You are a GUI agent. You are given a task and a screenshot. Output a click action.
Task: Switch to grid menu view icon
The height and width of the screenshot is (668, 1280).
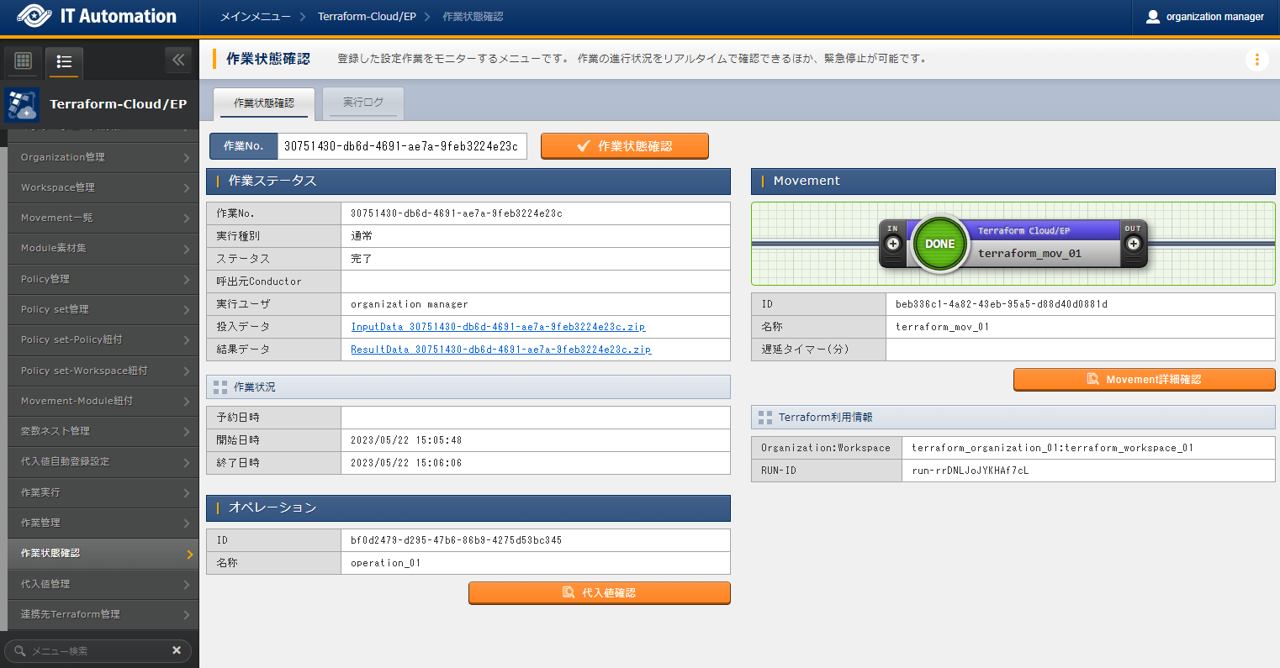pyautogui.click(x=23, y=61)
